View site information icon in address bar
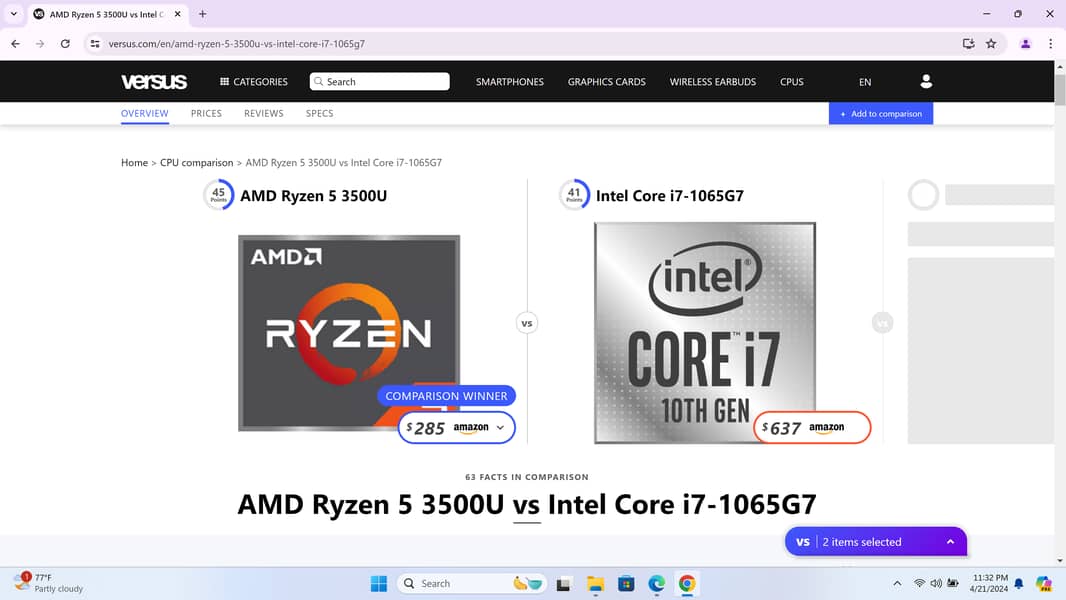 (95, 43)
